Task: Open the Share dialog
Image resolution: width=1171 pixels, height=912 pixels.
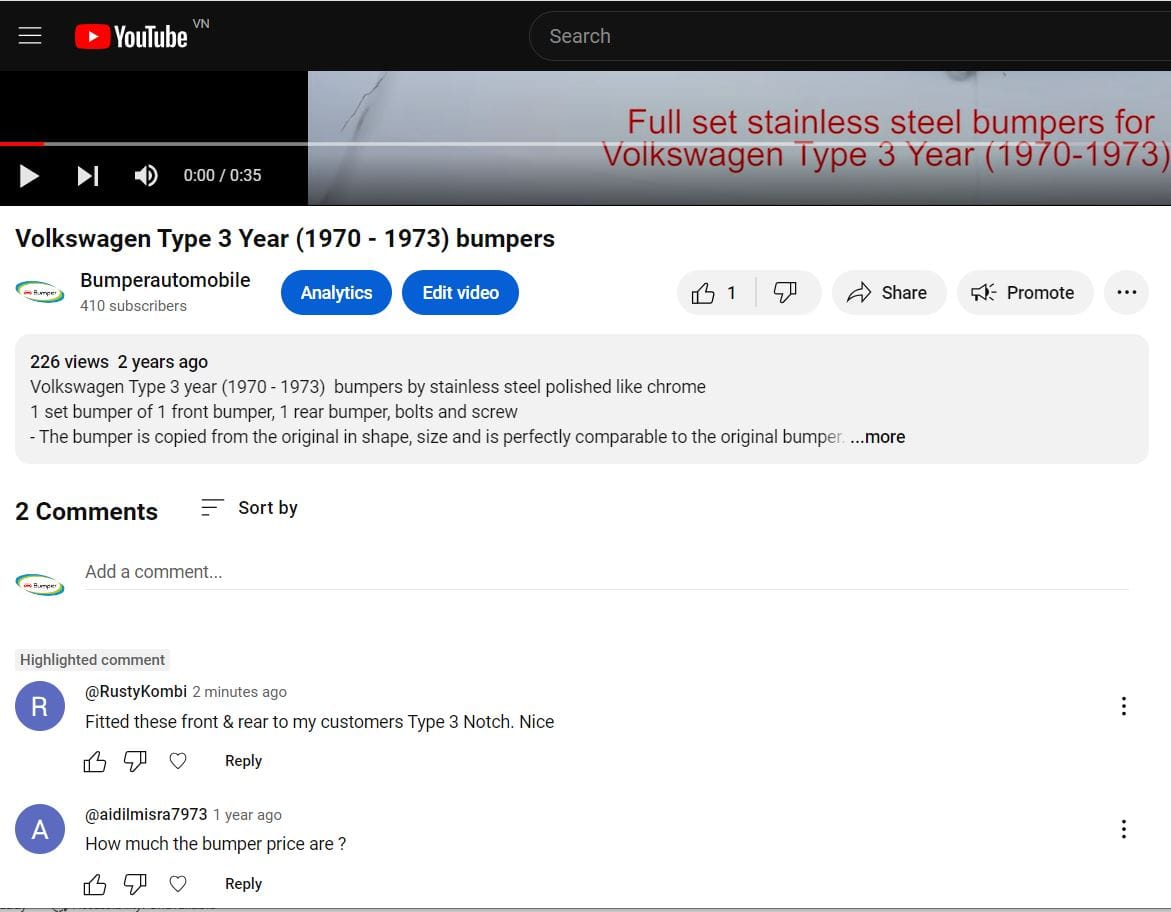Action: [888, 293]
